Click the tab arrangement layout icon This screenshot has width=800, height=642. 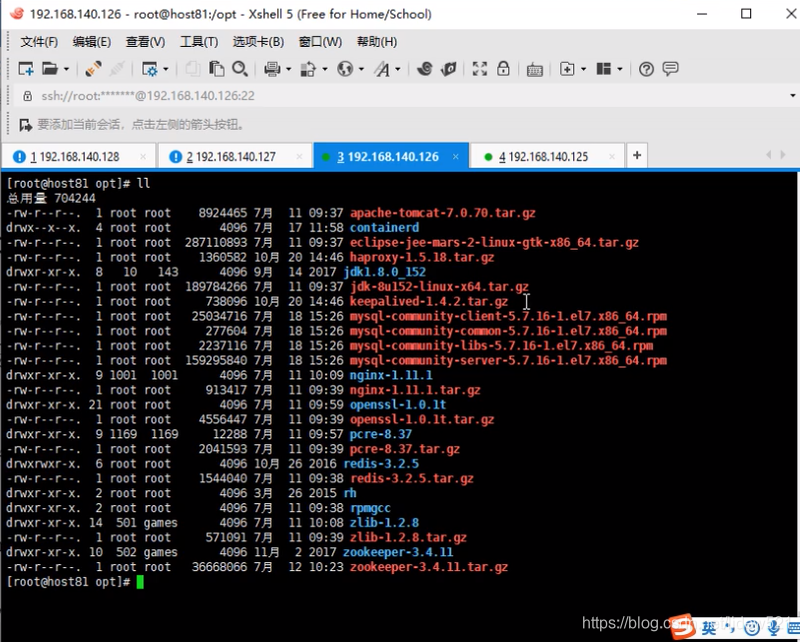click(x=604, y=68)
